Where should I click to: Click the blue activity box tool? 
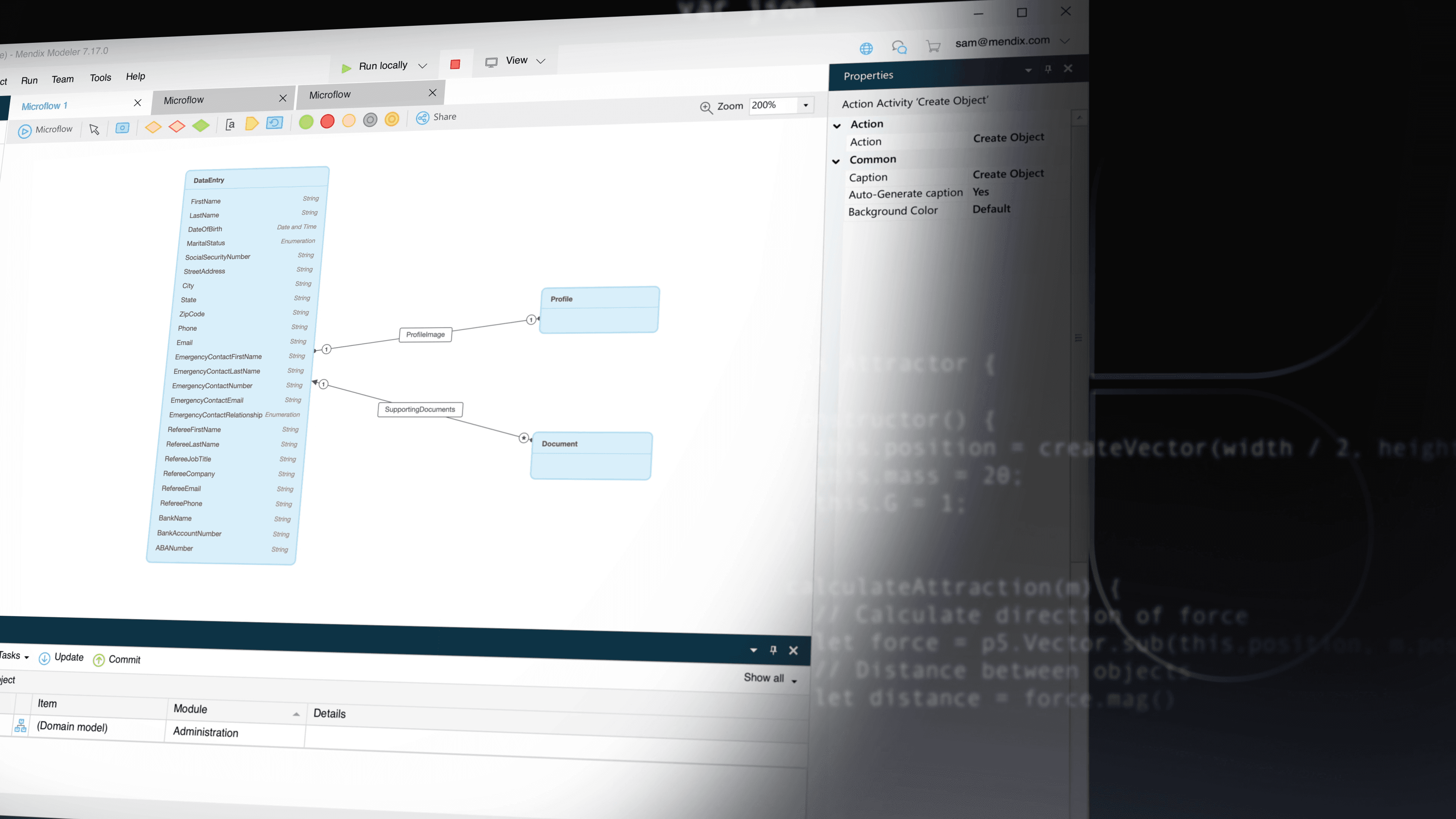coord(122,128)
